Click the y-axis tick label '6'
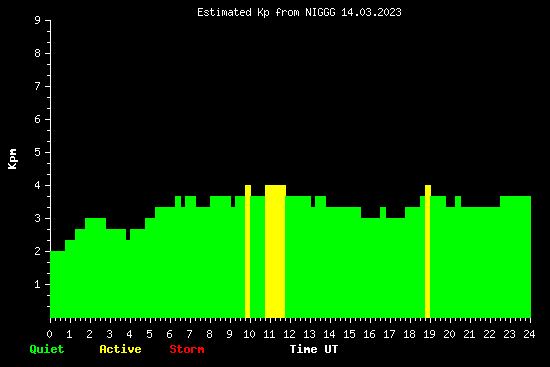The image size is (550, 367). pos(38,119)
